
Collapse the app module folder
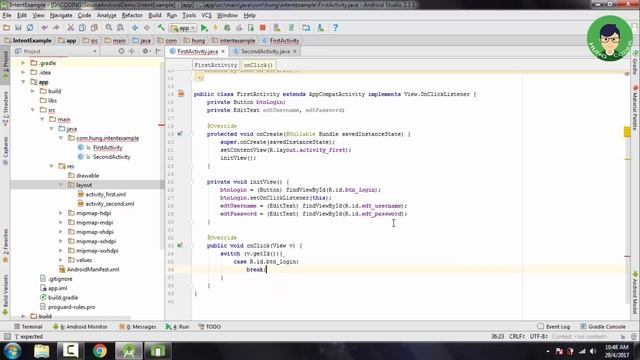23,82
